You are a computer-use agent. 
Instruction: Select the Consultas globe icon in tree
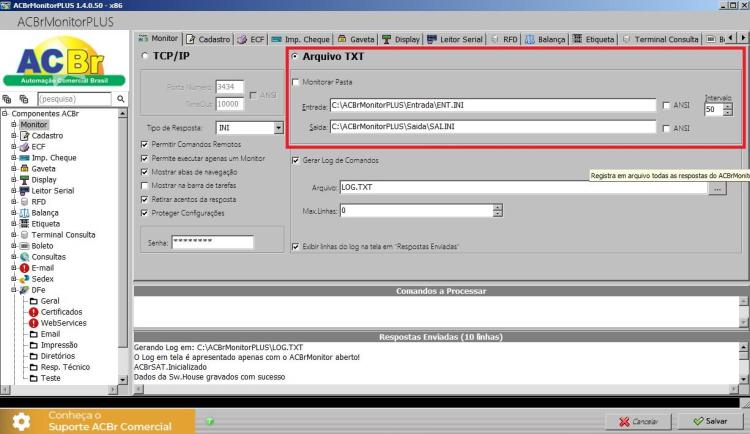[x=24, y=257]
